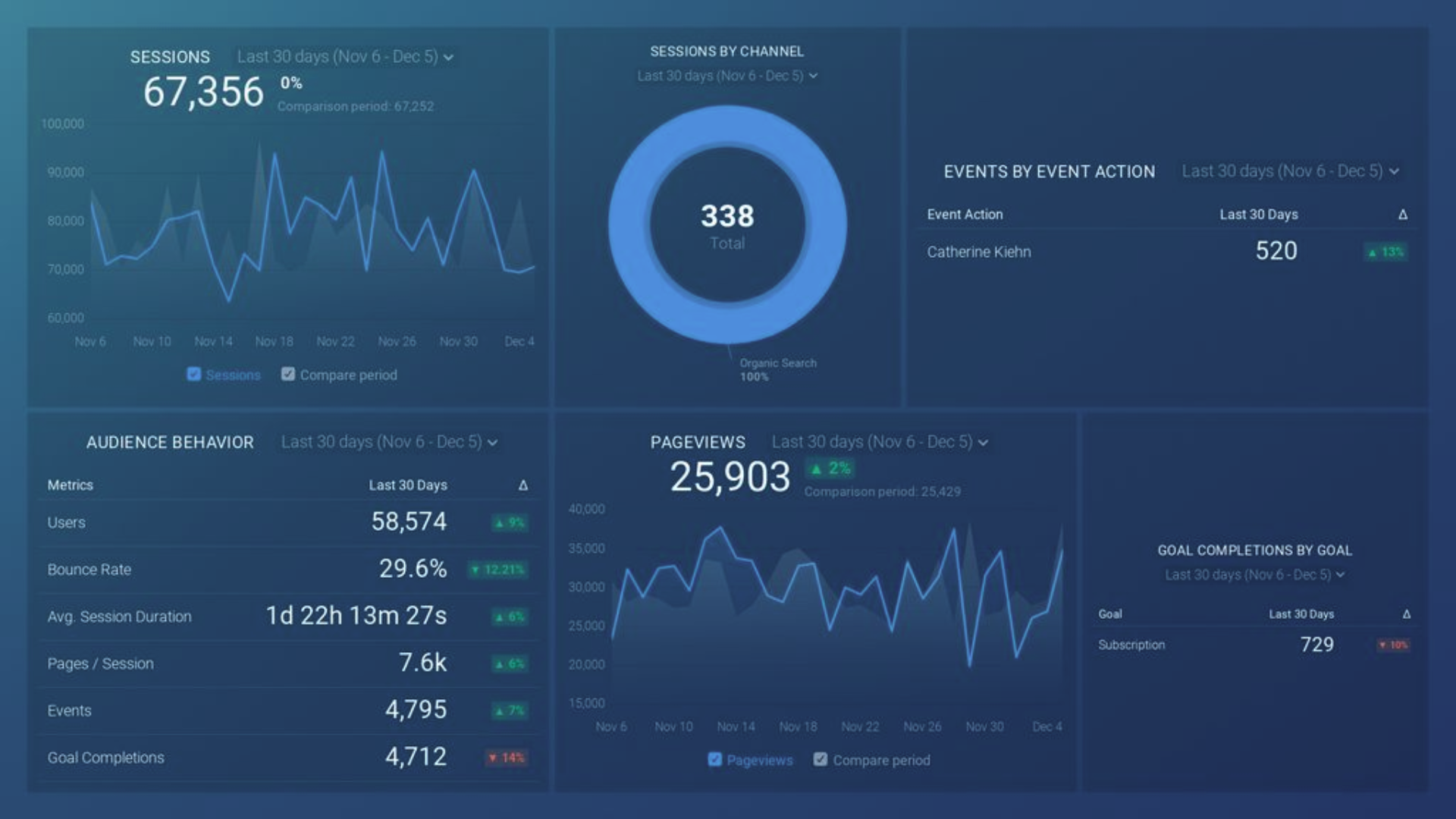1456x819 pixels.
Task: Toggle Compare period checkbox in Pageviews chart
Action: coord(821,760)
